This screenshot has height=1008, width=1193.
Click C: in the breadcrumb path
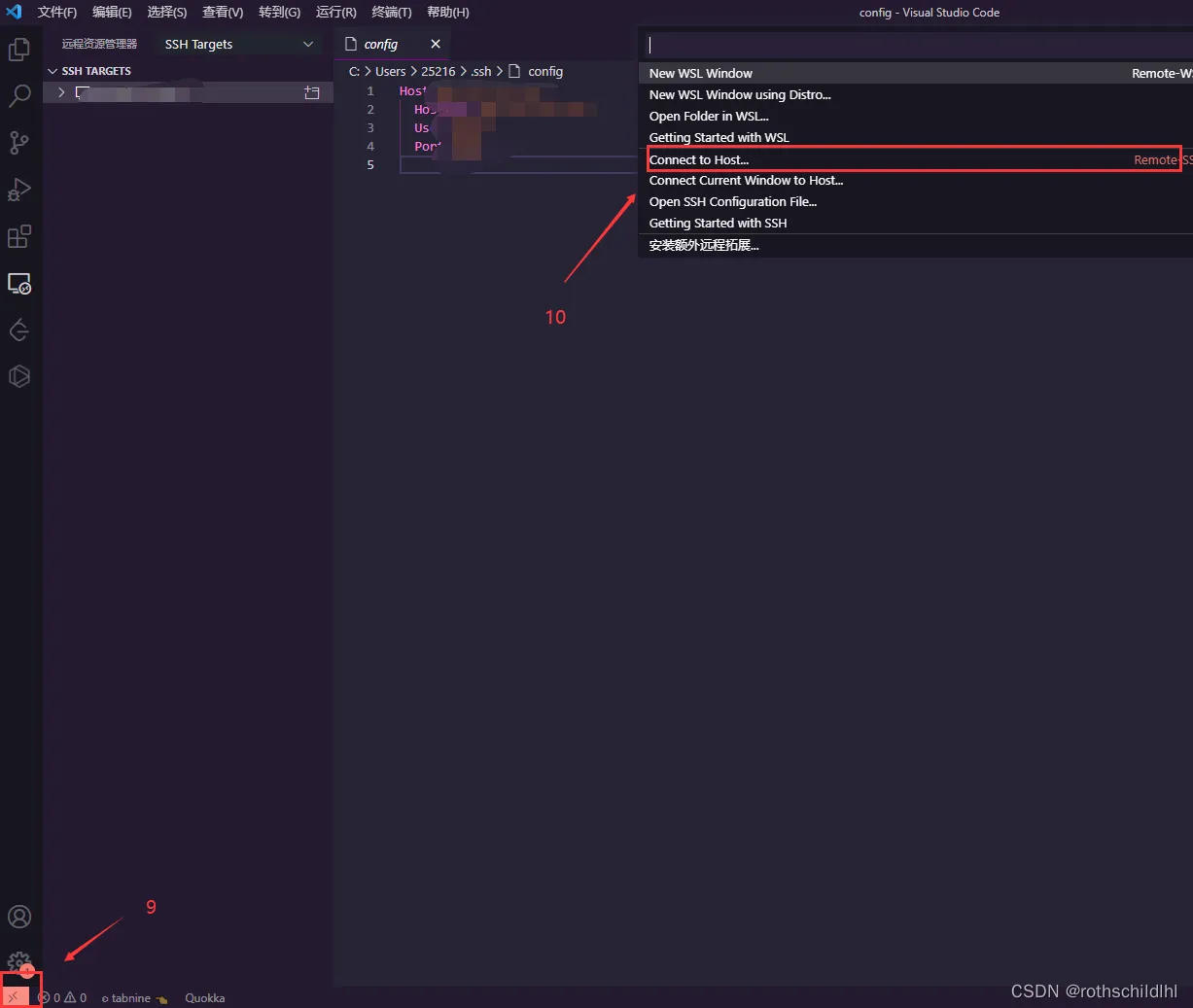355,71
